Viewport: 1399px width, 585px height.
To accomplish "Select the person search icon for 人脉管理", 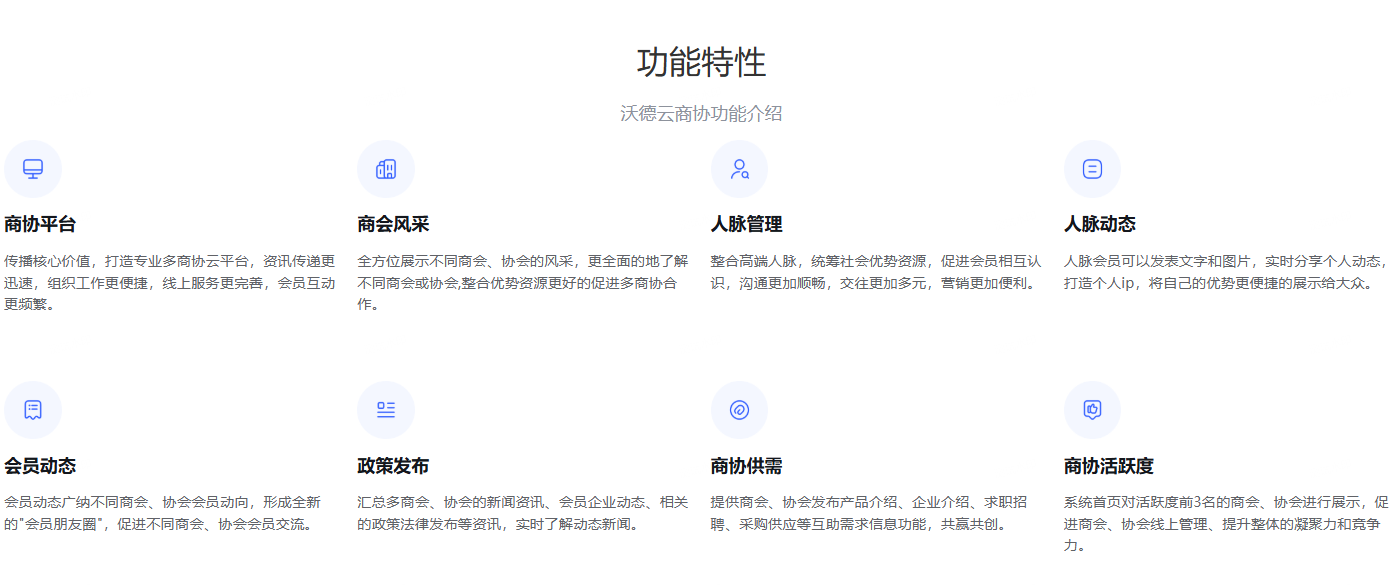I will (x=739, y=169).
